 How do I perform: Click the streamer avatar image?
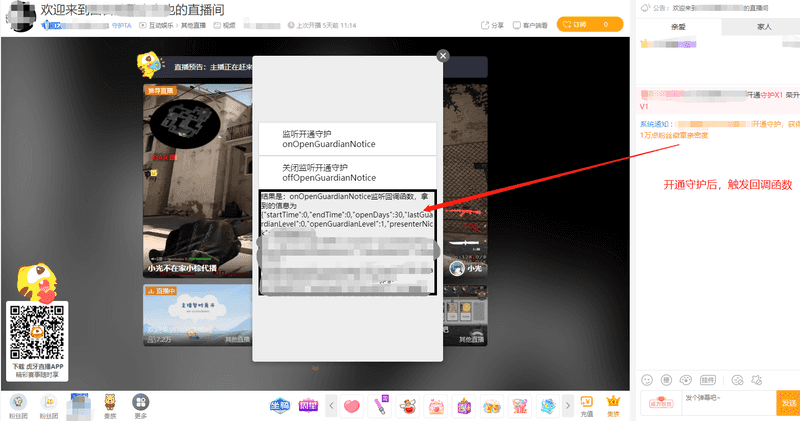click(x=20, y=16)
